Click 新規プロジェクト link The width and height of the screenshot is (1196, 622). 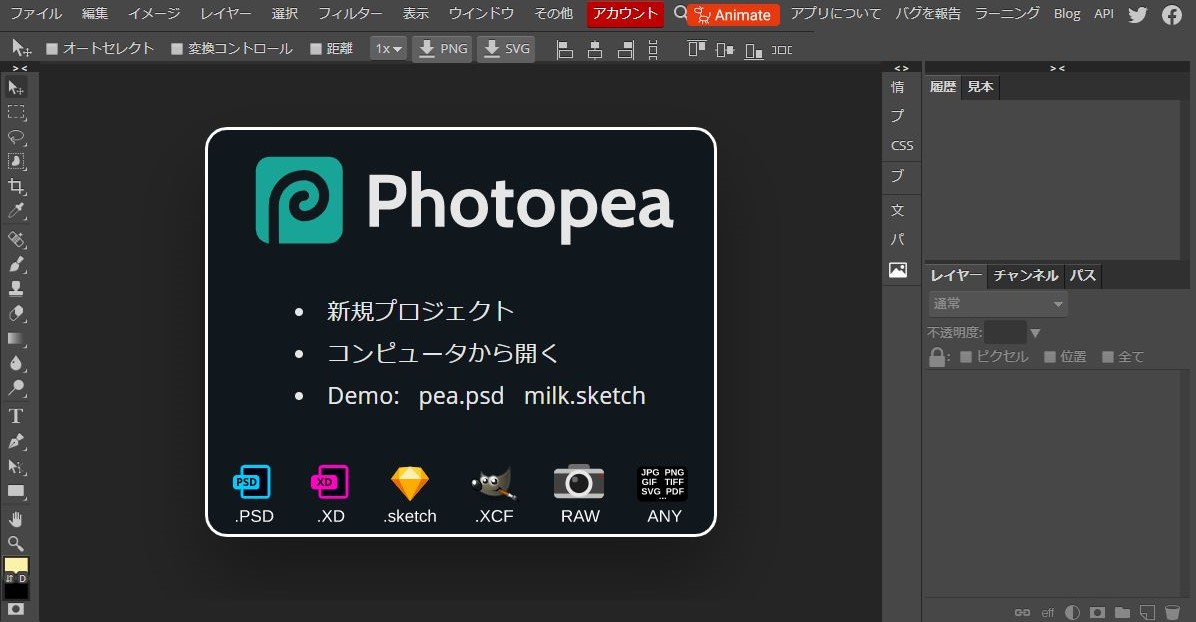point(420,311)
